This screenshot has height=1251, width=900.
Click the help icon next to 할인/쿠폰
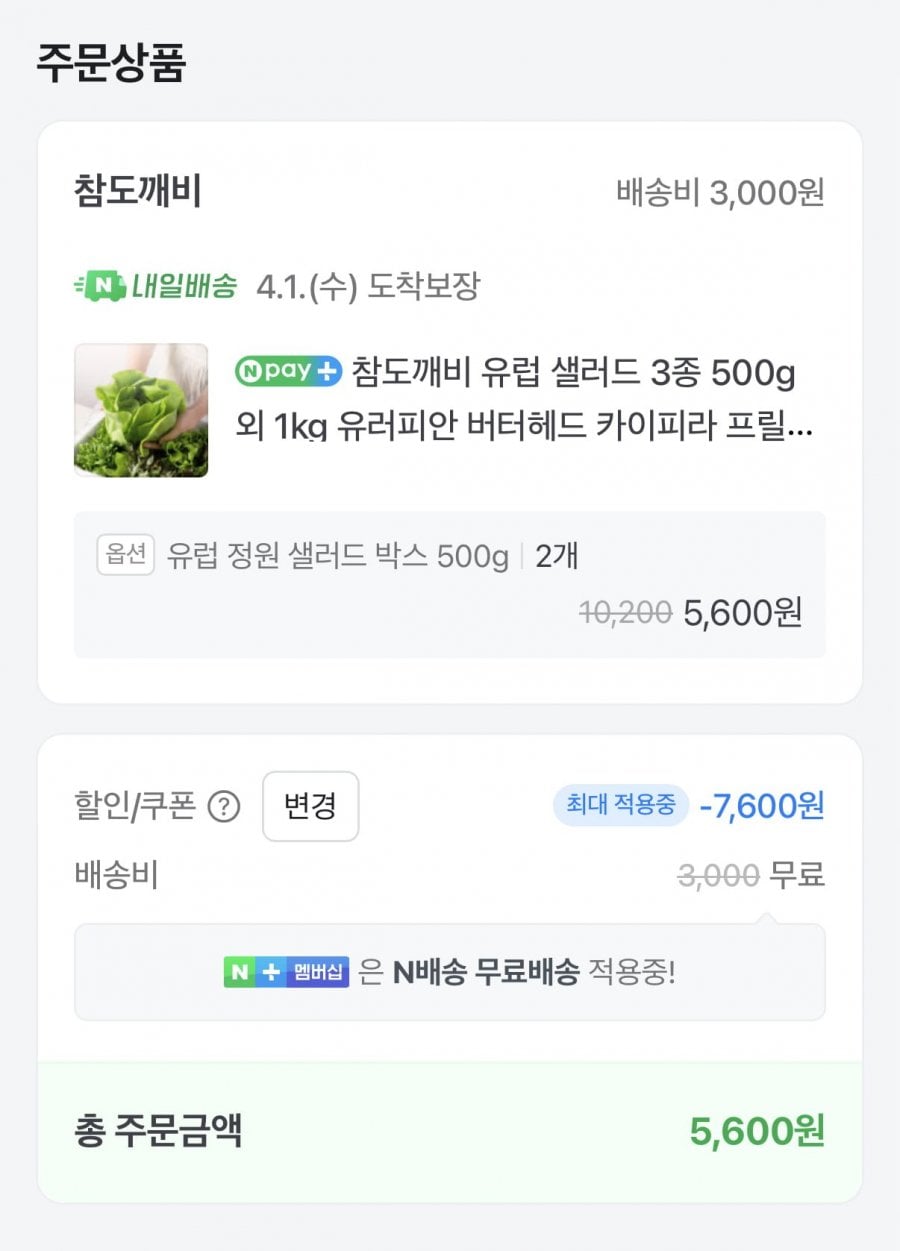[223, 806]
